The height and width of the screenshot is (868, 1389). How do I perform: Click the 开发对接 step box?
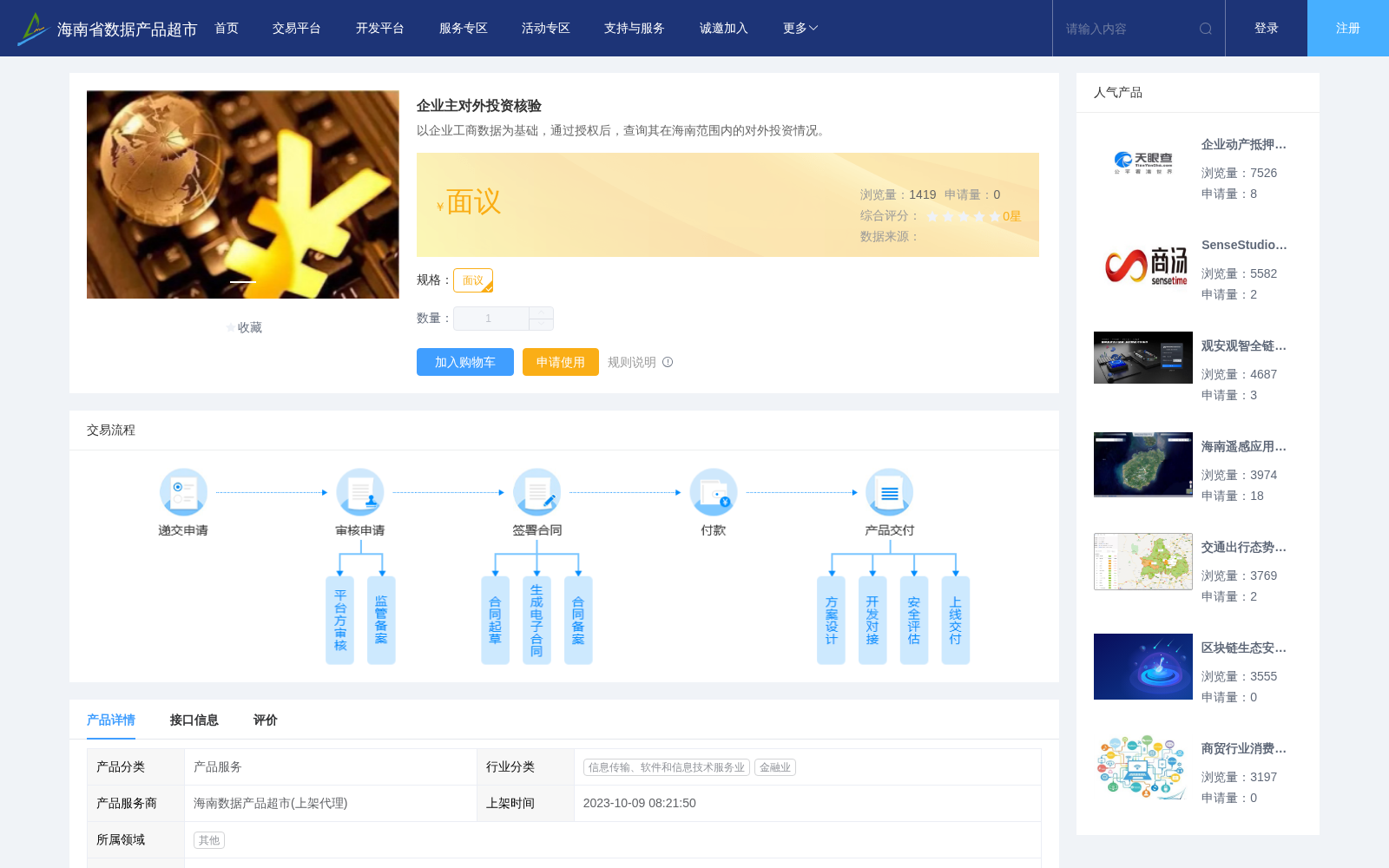tap(872, 621)
